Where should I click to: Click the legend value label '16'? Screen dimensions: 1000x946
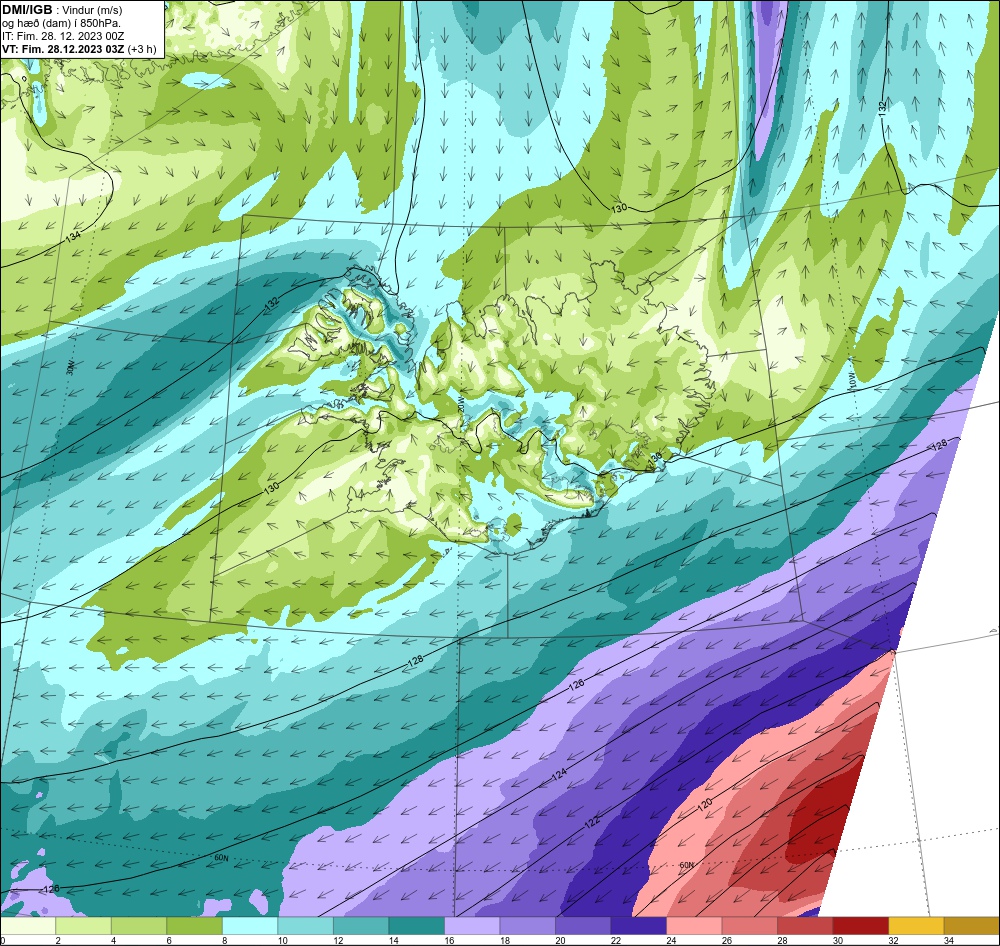coord(449,940)
